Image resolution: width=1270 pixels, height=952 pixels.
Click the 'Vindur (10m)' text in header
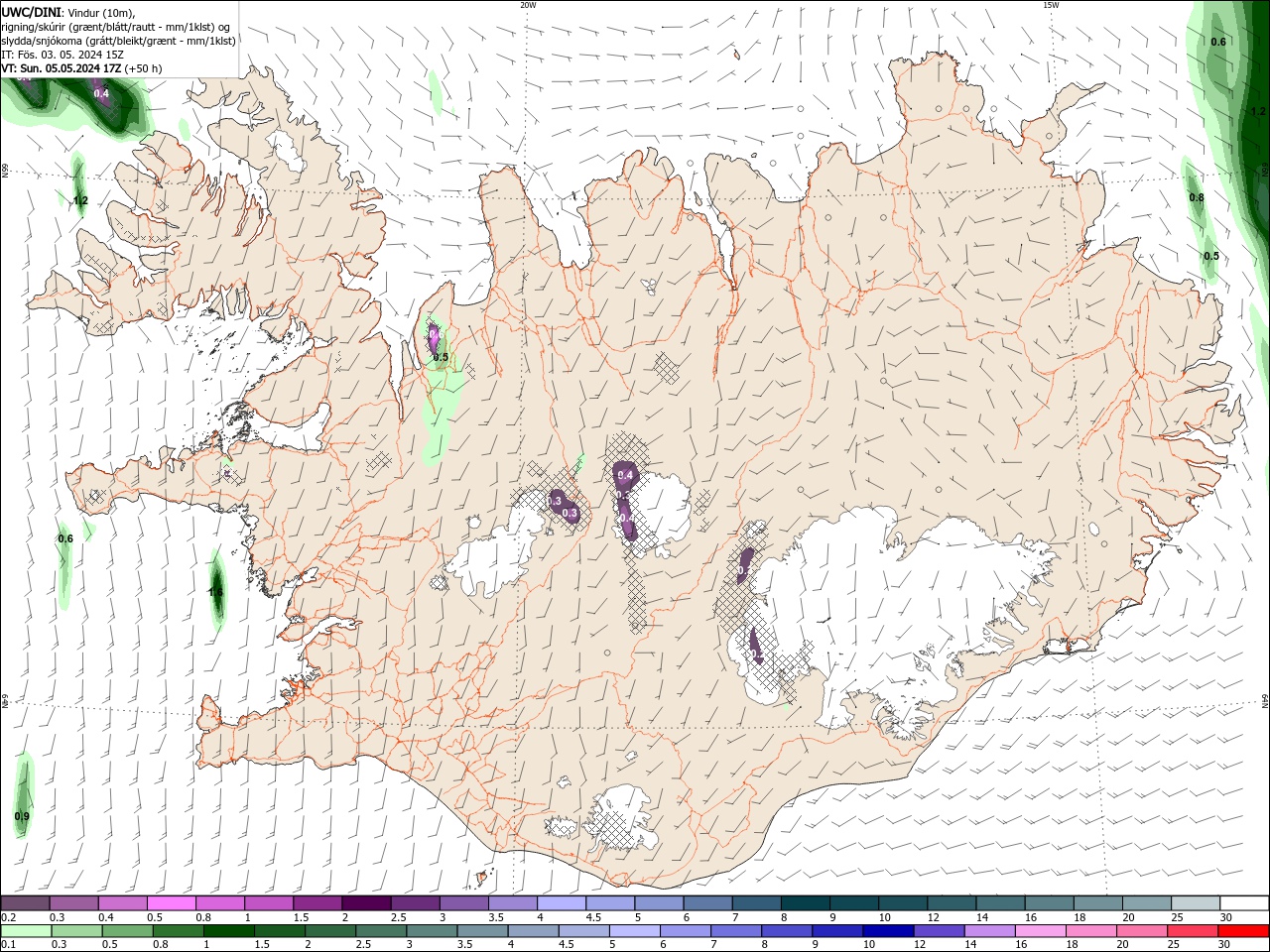point(101,13)
